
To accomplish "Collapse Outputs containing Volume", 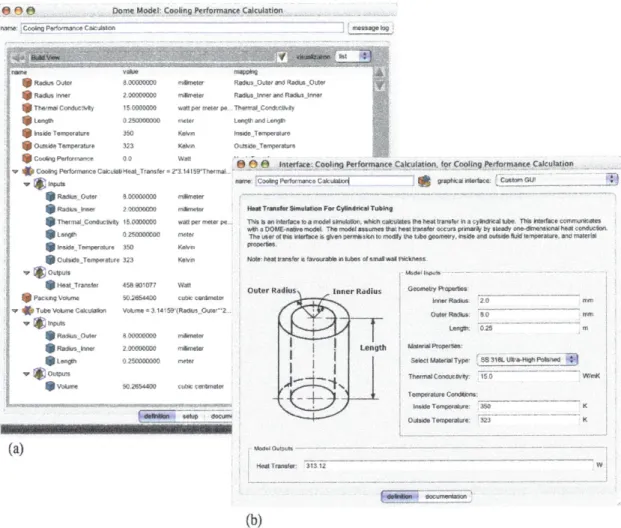I will pyautogui.click(x=27, y=374).
